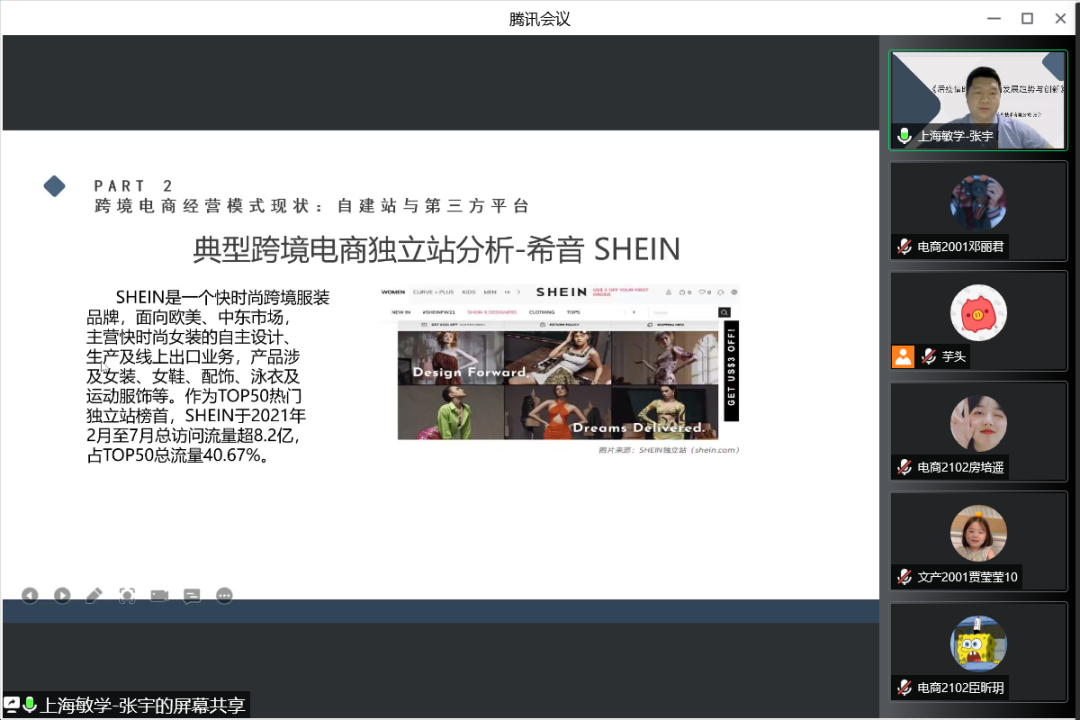
Task: Click the slide heading 典型跨境电商独立站分析-希音 SHEIN
Action: coord(437,249)
